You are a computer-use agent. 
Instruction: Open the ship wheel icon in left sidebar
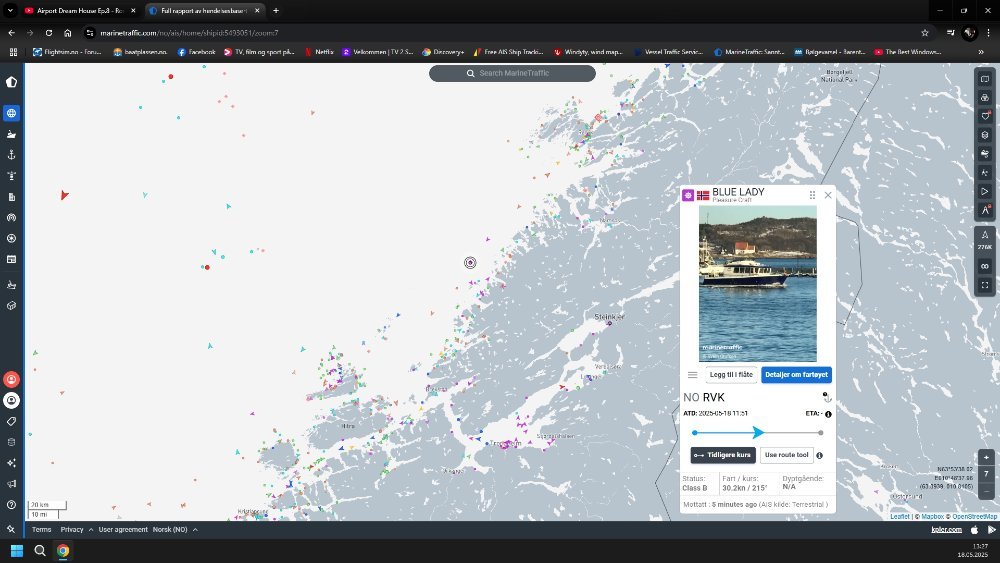point(11,238)
